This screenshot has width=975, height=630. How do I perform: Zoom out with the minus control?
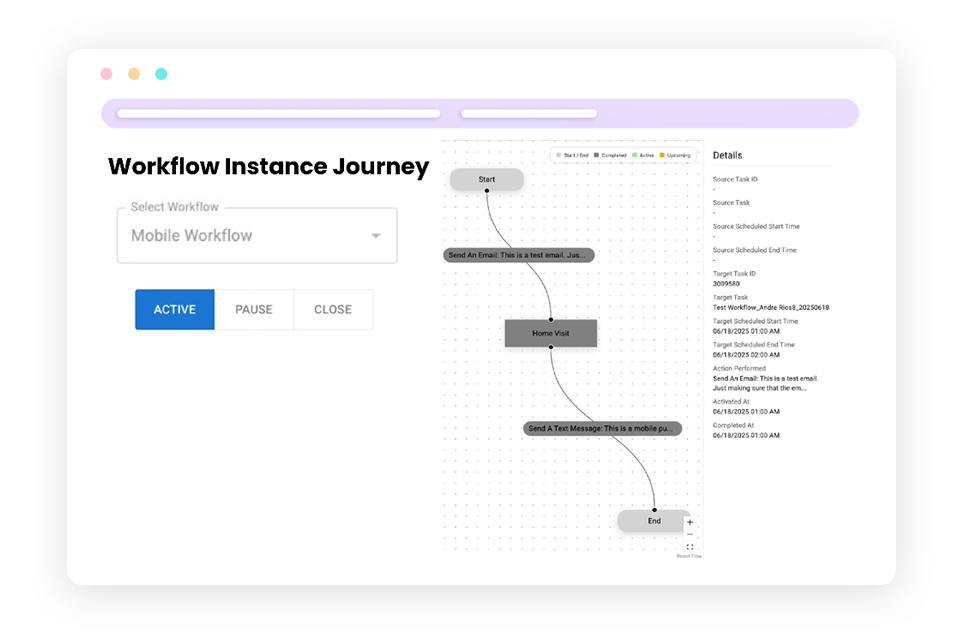coord(690,535)
